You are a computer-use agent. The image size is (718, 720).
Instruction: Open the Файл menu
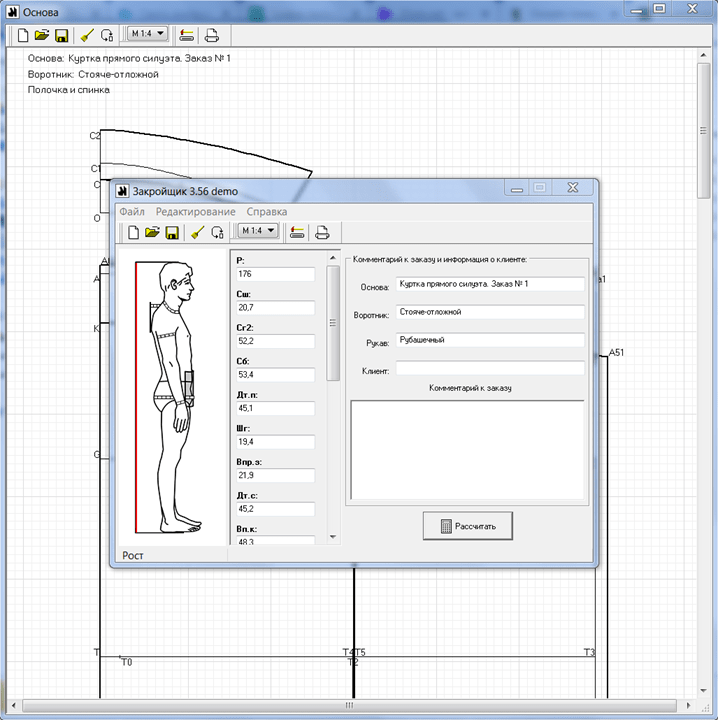point(132,212)
